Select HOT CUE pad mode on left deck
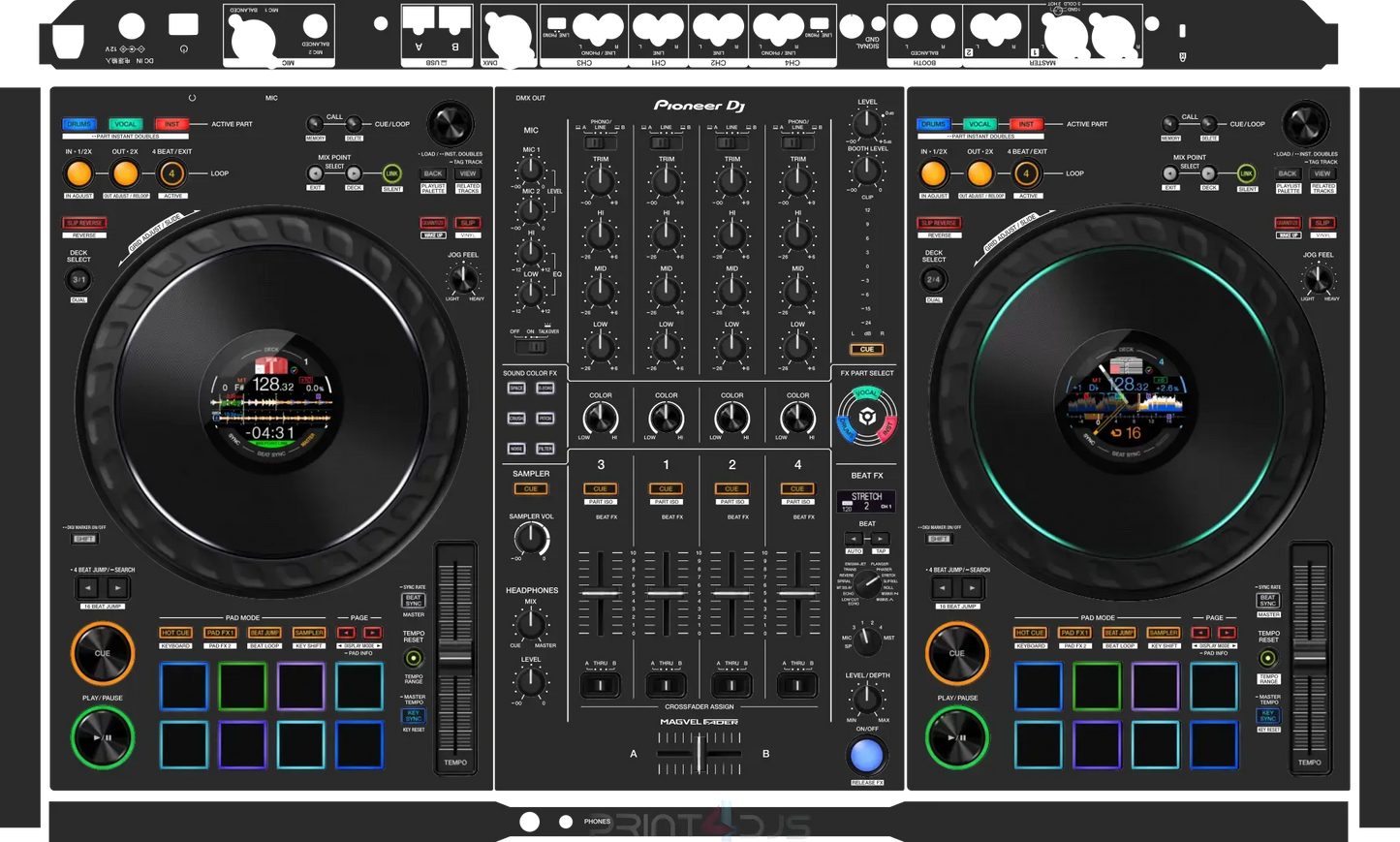The image size is (1400, 842). pos(174,632)
